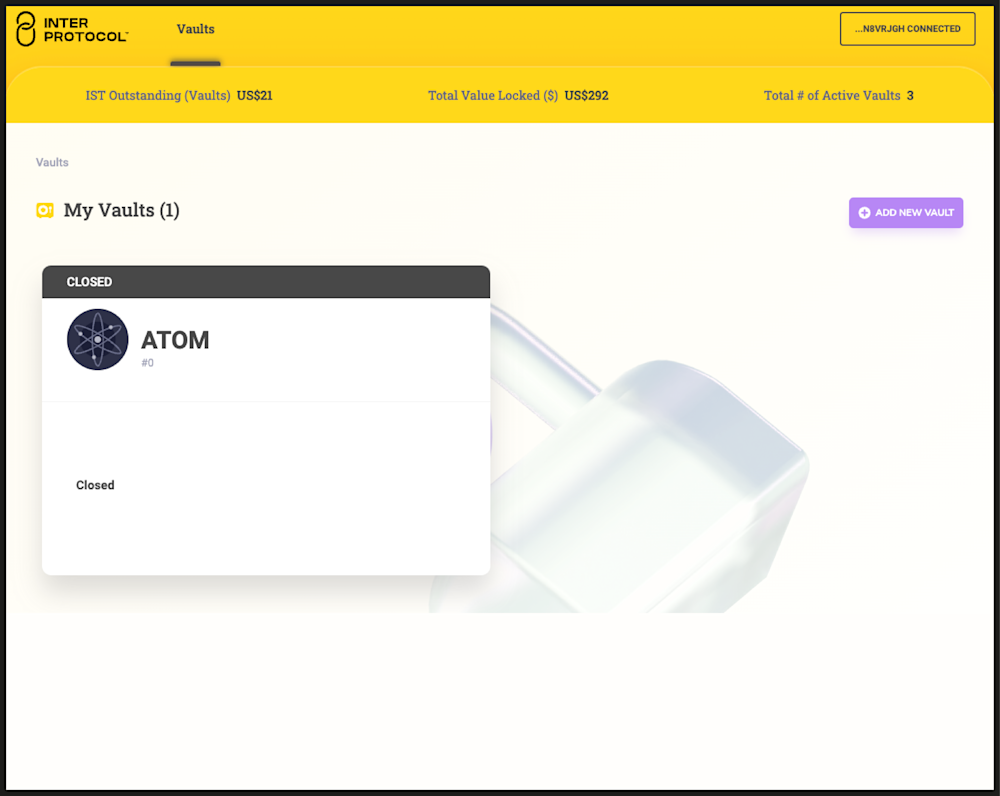Click the N8VRJGH CONNECTED wallet button

pyautogui.click(x=907, y=29)
